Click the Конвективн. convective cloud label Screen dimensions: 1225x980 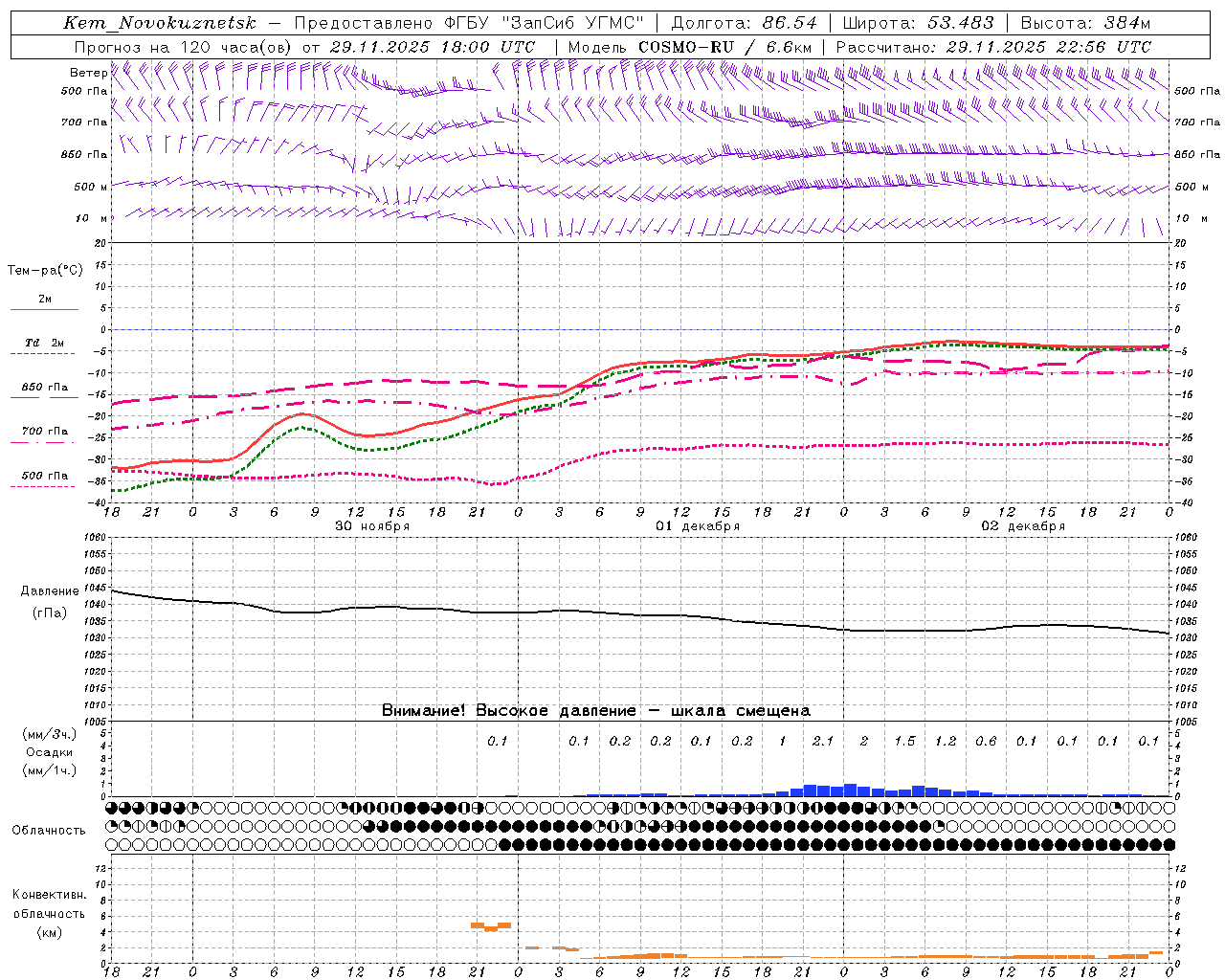(49, 895)
